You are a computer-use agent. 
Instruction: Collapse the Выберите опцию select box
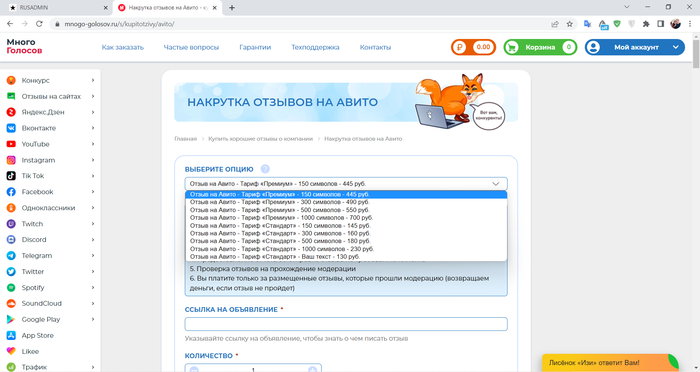(346, 184)
